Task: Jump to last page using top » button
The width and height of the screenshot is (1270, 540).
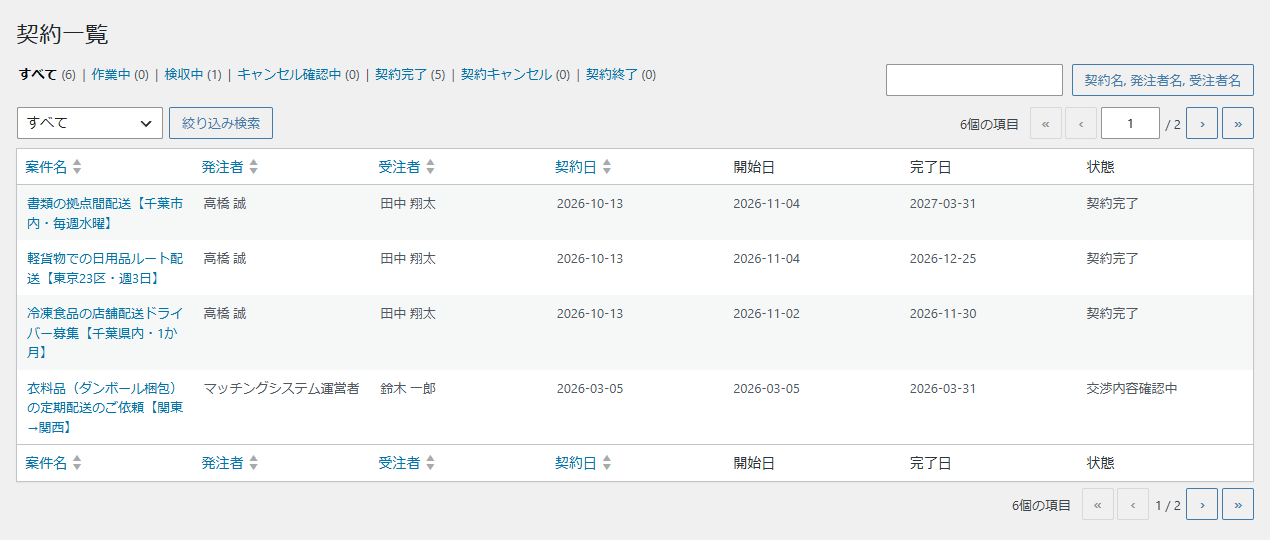Action: 1238,123
